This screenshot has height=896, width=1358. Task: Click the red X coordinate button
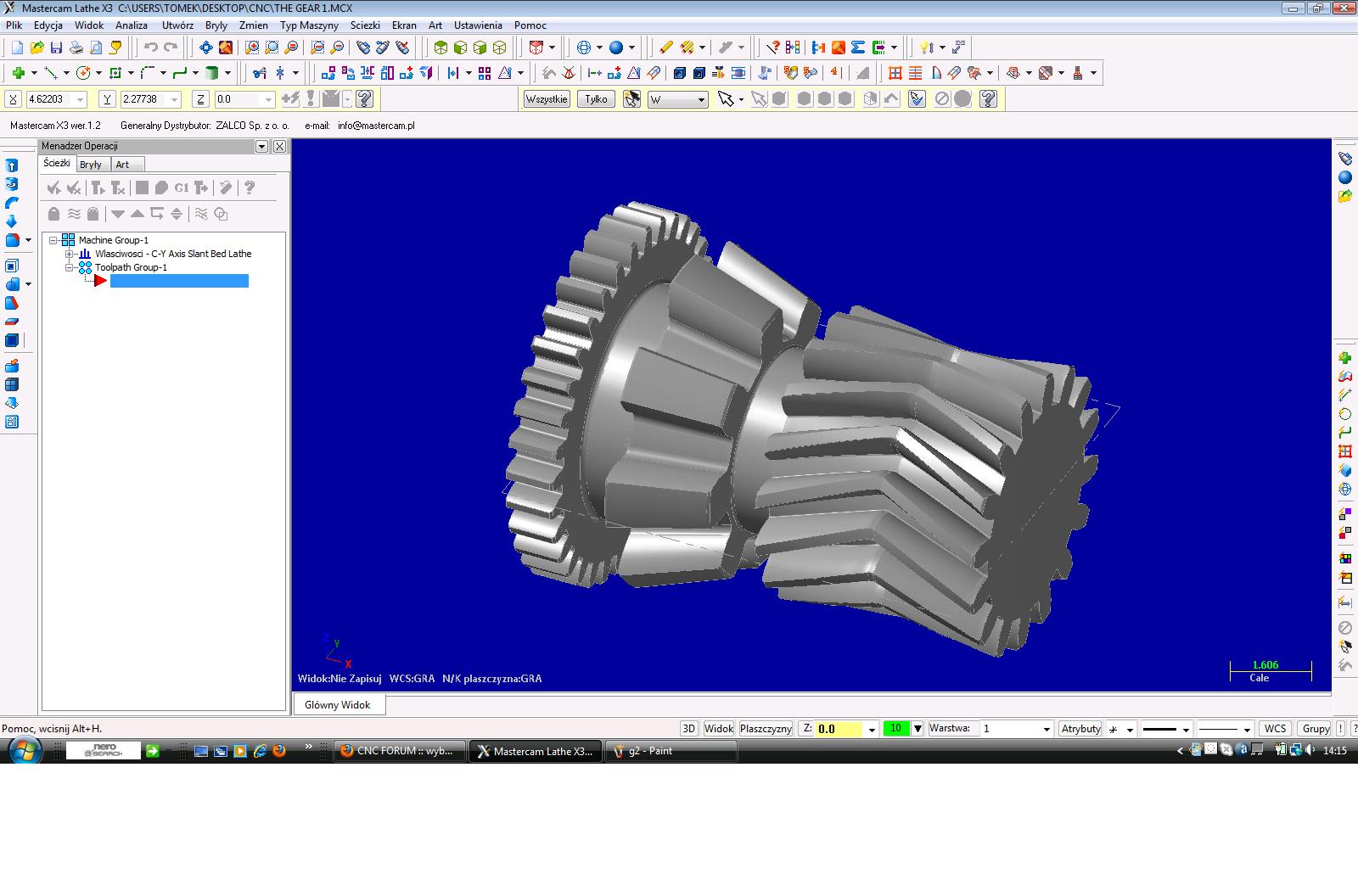pos(13,99)
